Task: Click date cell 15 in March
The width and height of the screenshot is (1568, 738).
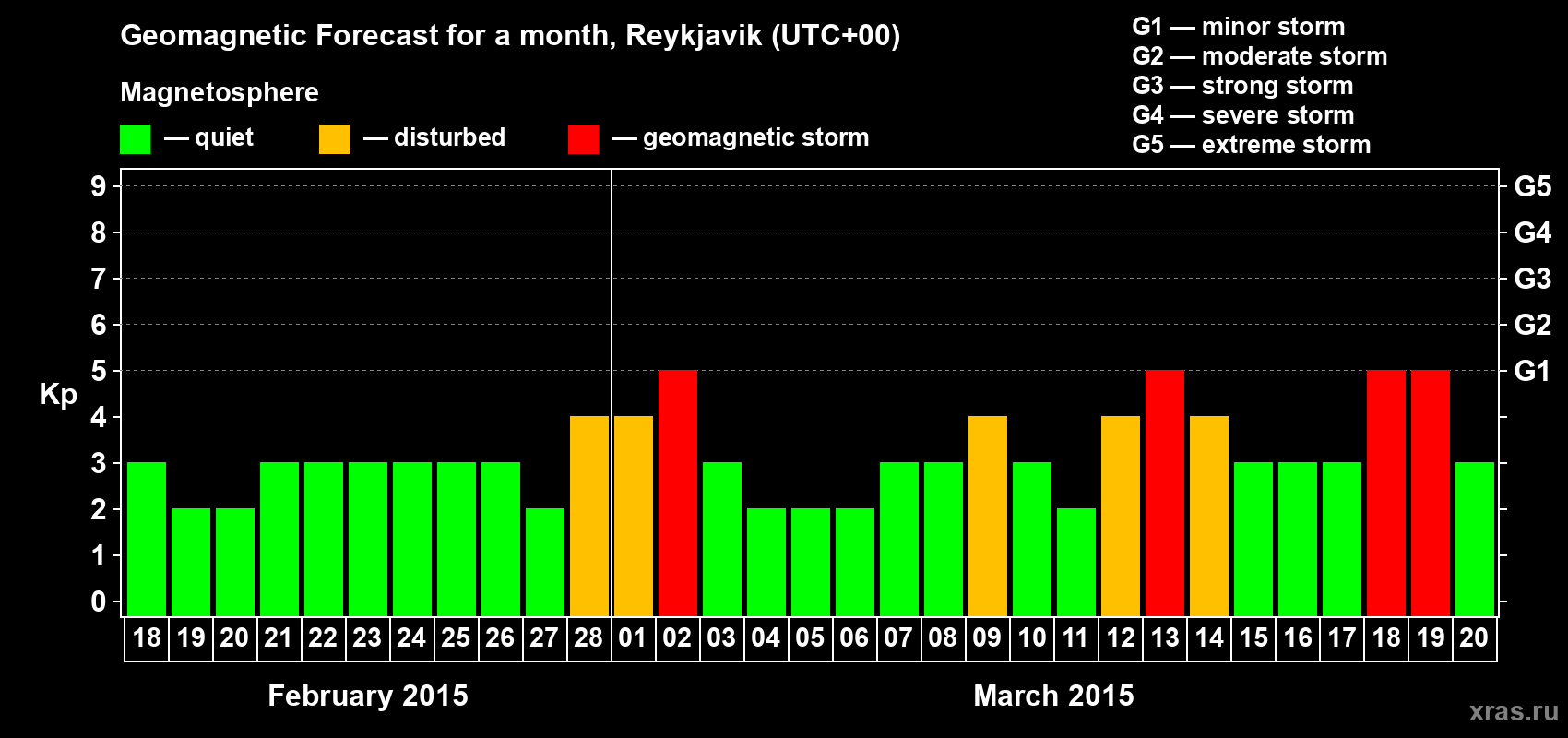Action: (x=1253, y=637)
